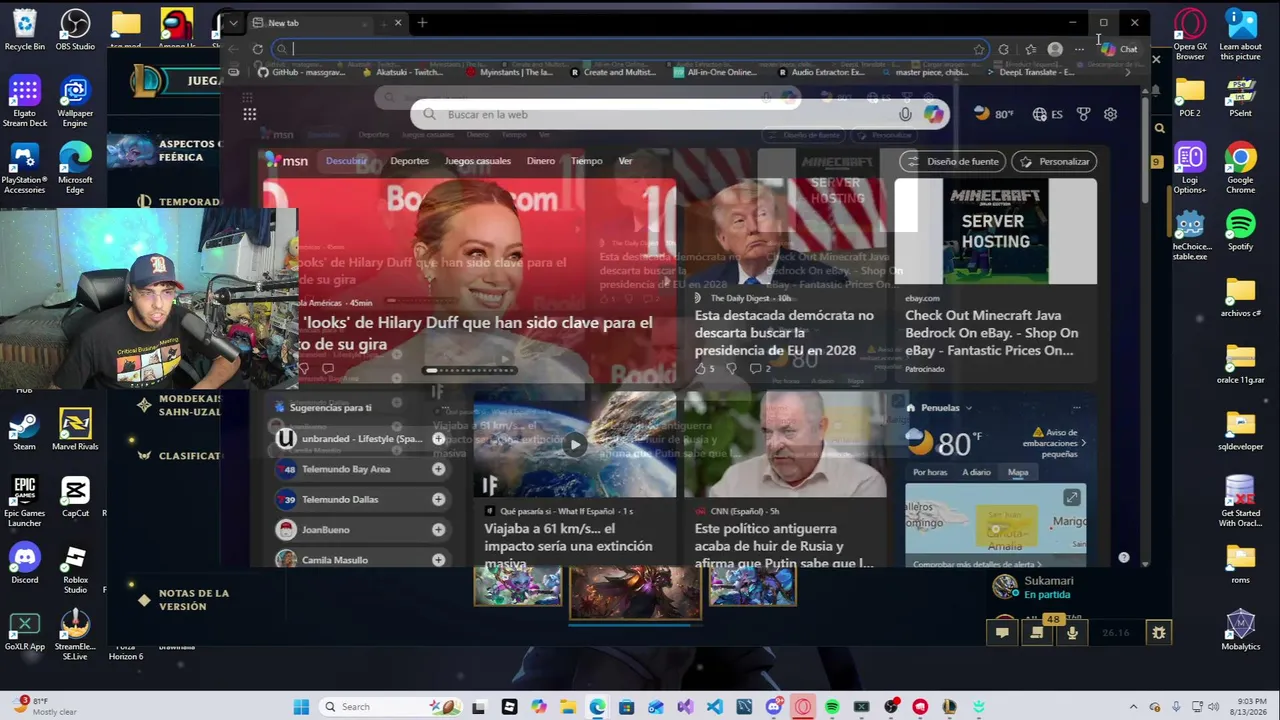Select the Por horas weather tab
Screen dimensions: 1280x720
pos(930,472)
